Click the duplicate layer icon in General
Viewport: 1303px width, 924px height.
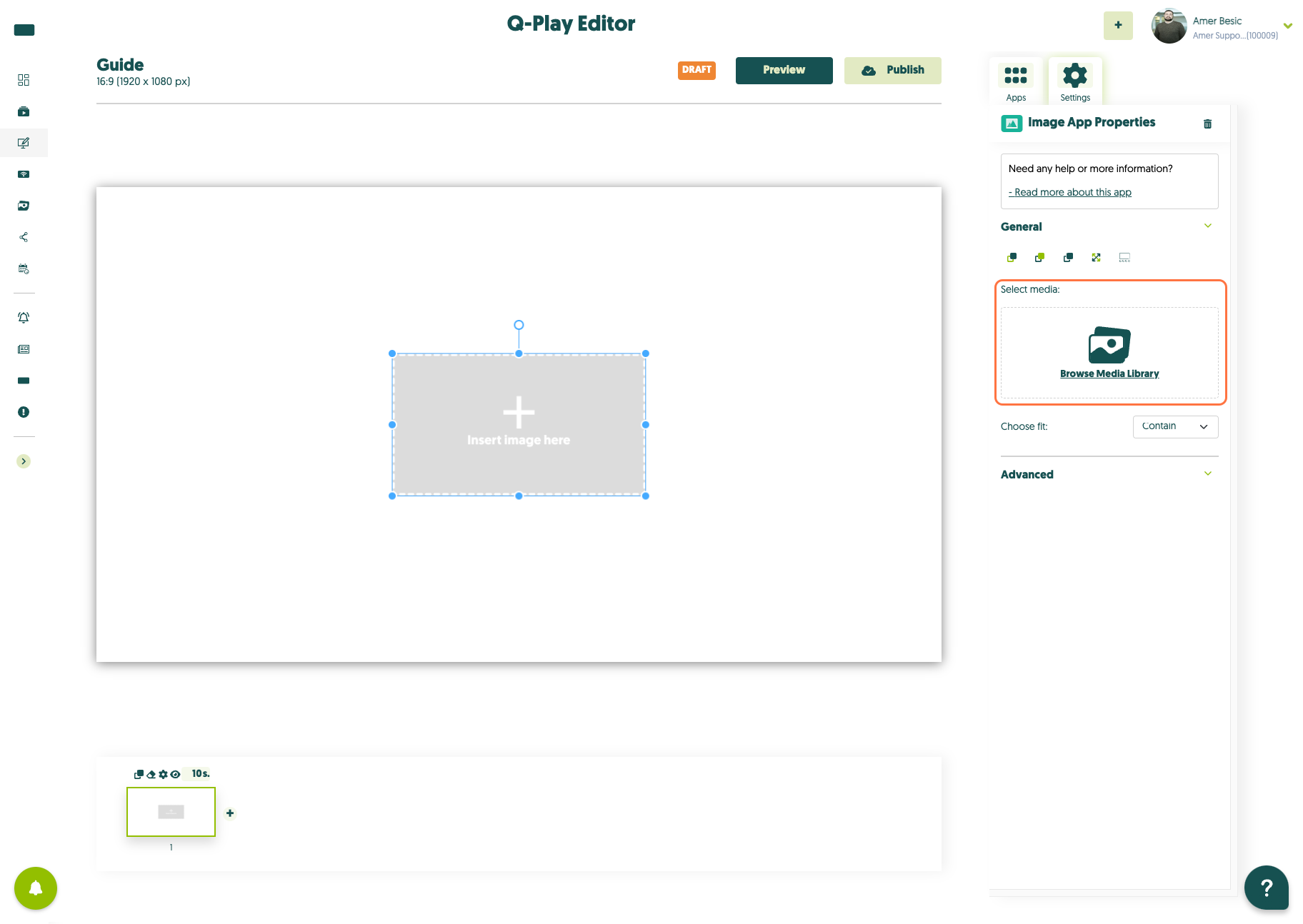1068,257
